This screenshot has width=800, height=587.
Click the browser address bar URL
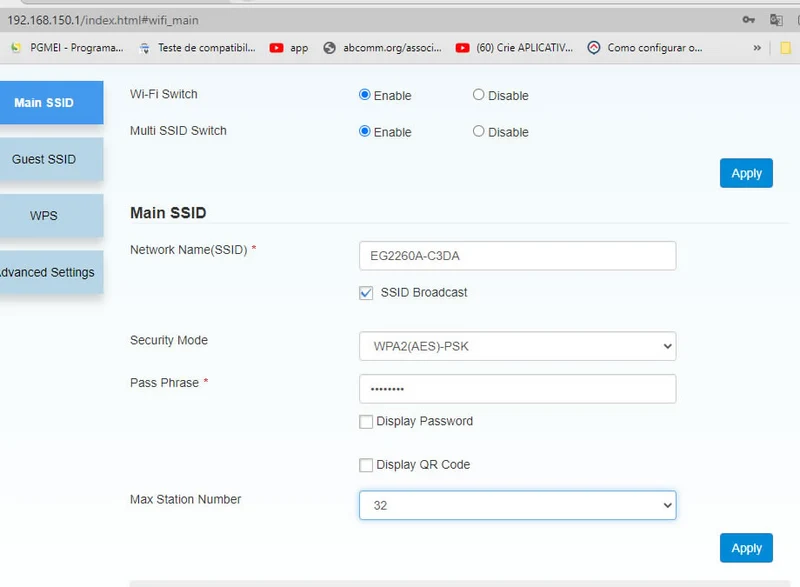(x=103, y=20)
